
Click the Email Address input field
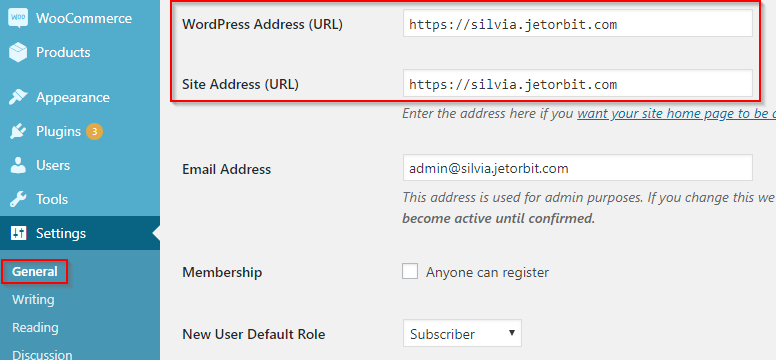pyautogui.click(x=578, y=168)
